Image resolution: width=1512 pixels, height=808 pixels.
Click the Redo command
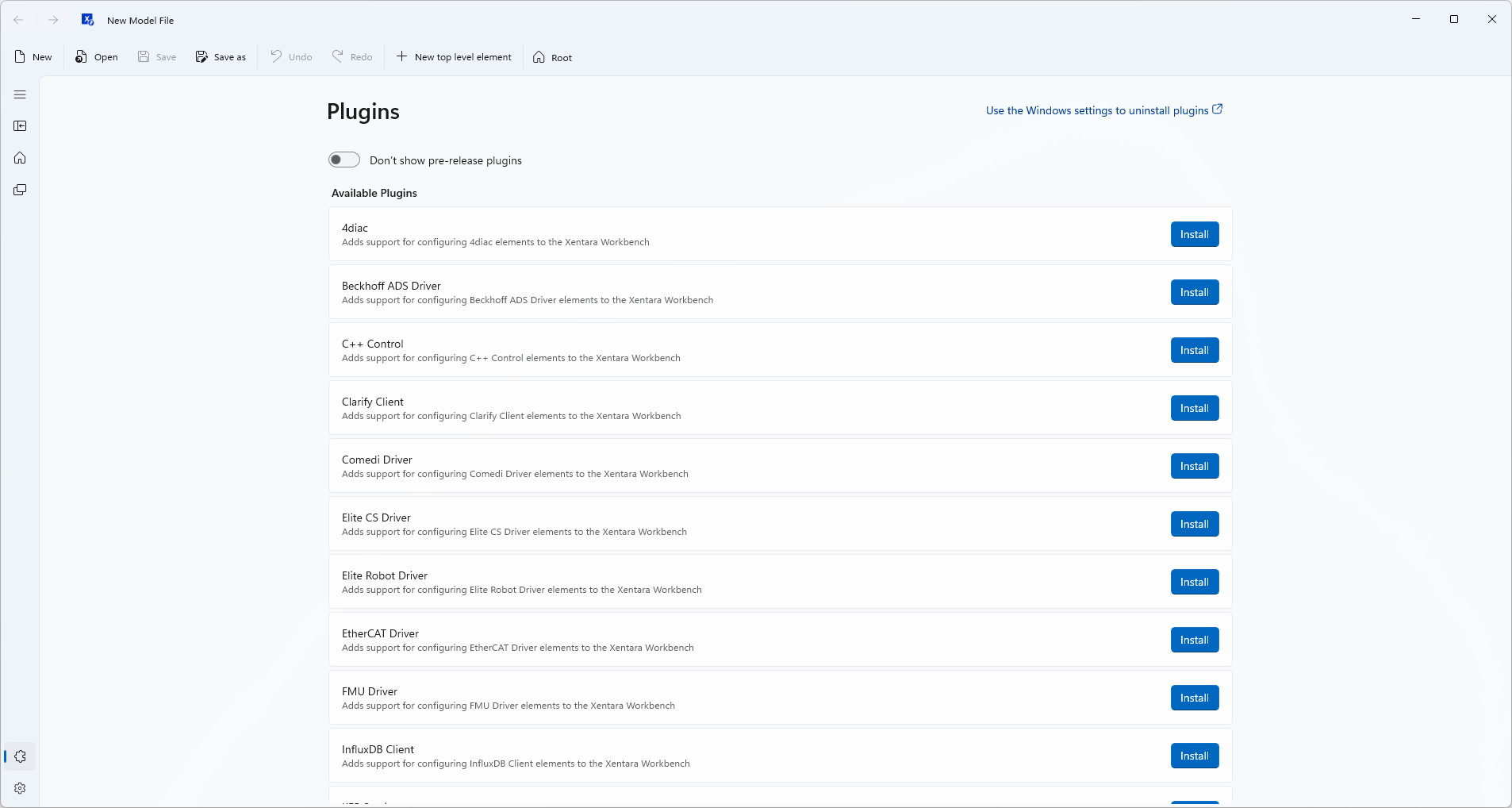pos(352,57)
